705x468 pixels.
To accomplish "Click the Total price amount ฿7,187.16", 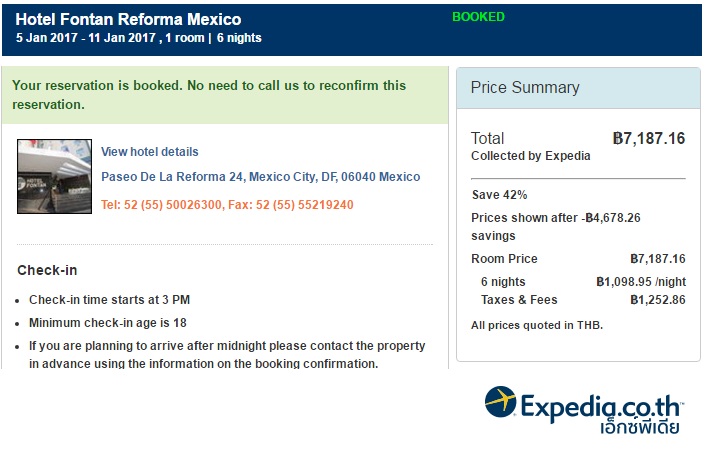I will [x=648, y=139].
